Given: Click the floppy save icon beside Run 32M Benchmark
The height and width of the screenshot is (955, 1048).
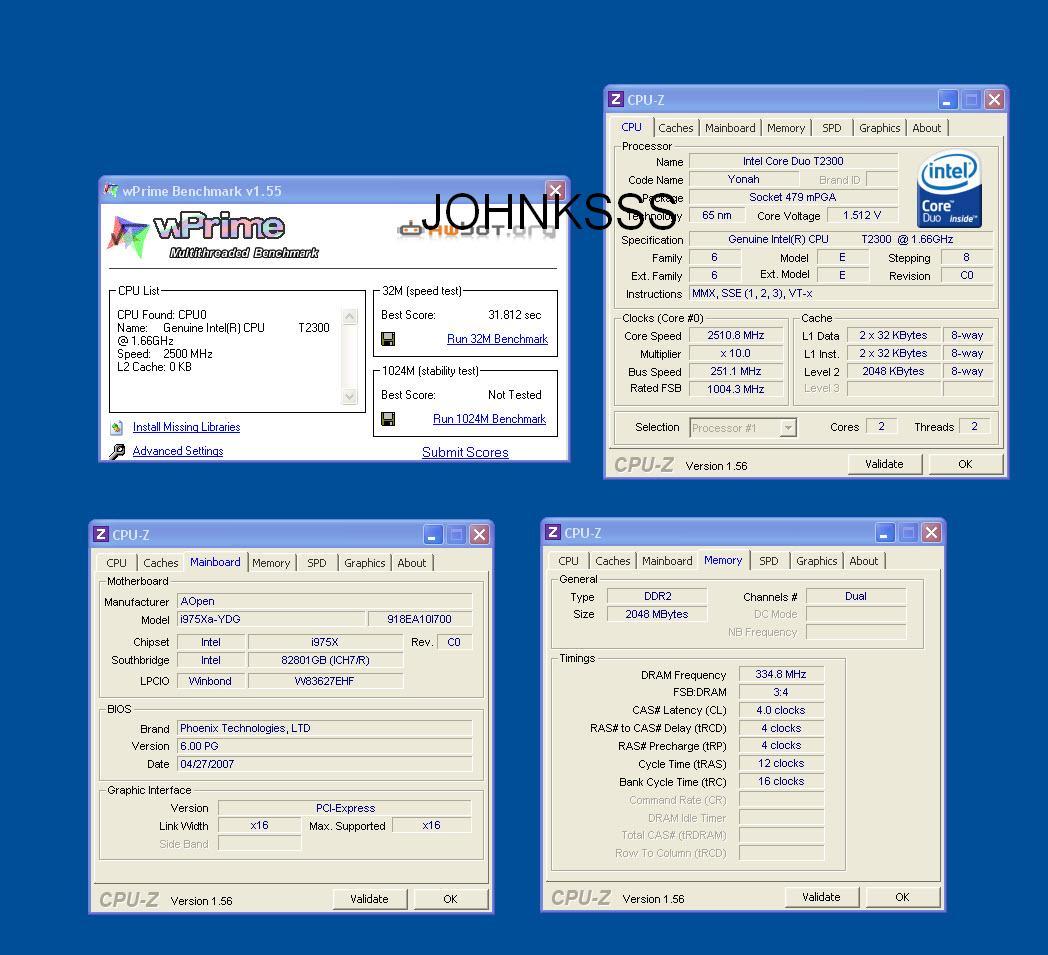Looking at the screenshot, I should point(388,339).
